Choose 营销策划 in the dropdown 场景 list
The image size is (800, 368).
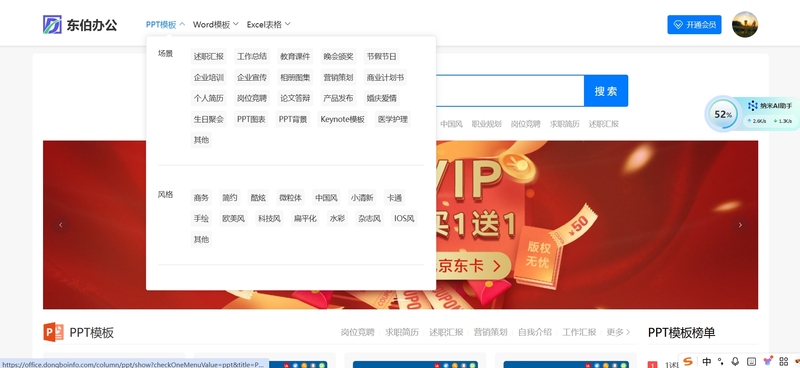[x=338, y=78]
